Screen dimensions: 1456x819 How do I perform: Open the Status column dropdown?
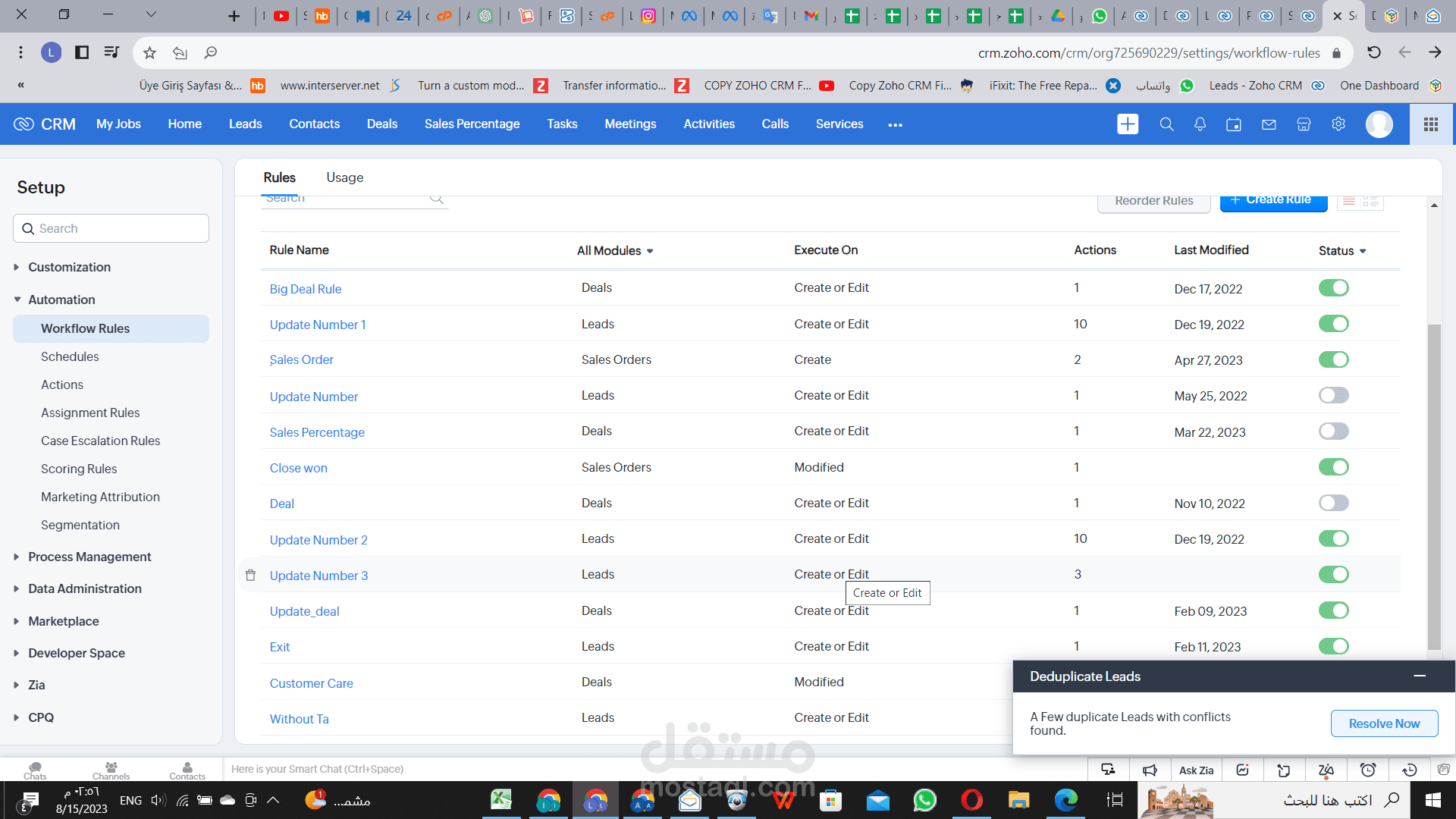click(1341, 250)
